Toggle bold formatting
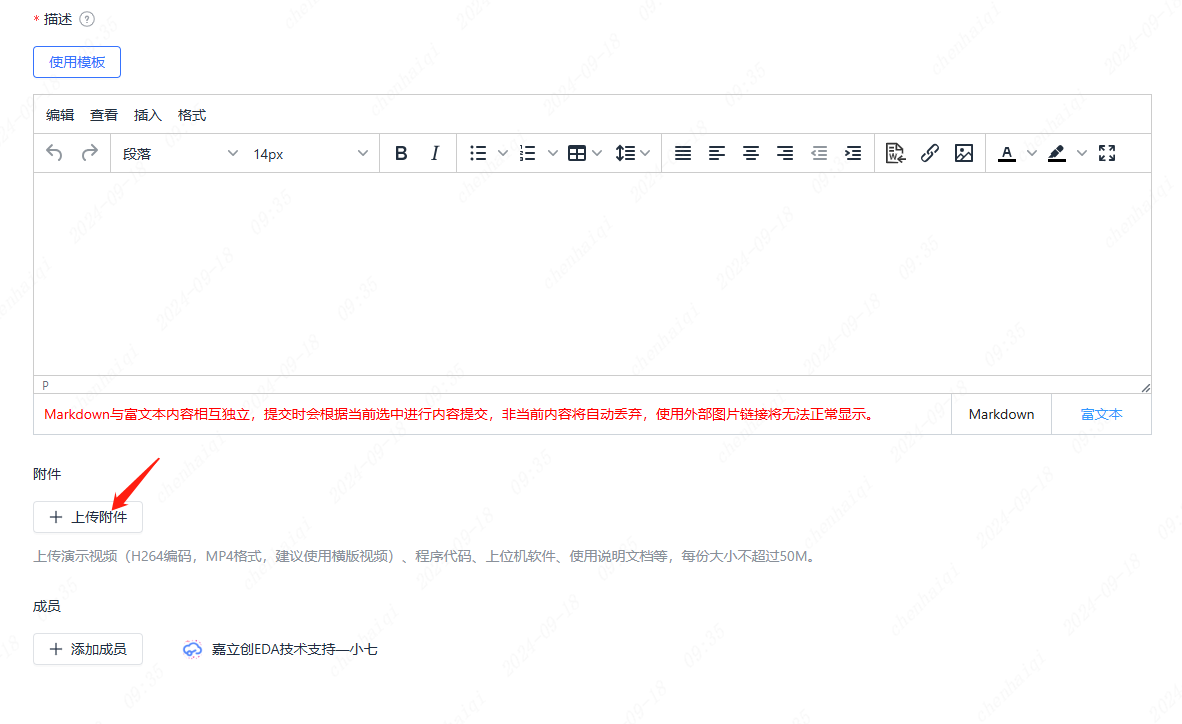The height and width of the screenshot is (724, 1182). [x=401, y=153]
